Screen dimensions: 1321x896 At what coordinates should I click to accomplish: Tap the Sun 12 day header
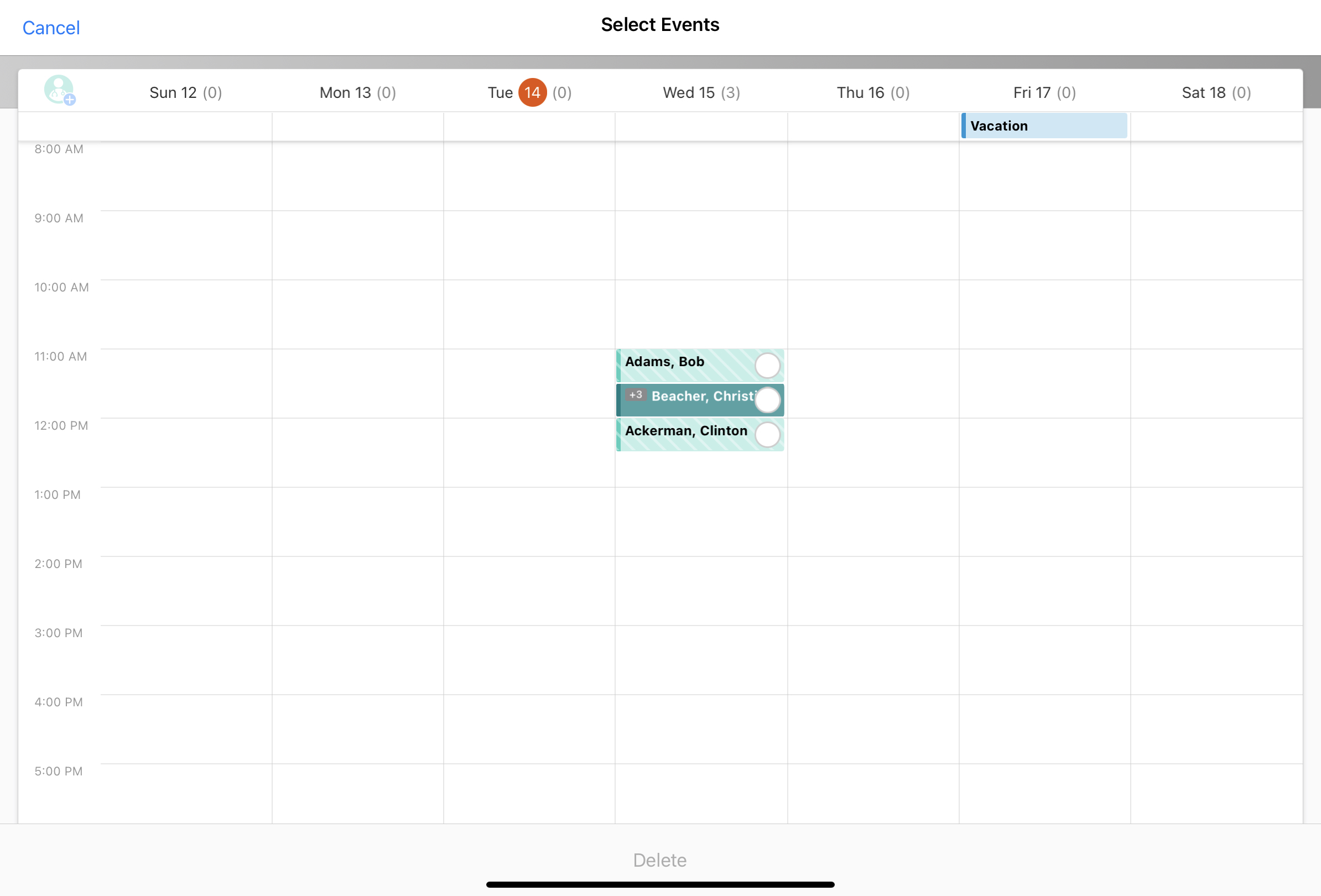tap(185, 92)
